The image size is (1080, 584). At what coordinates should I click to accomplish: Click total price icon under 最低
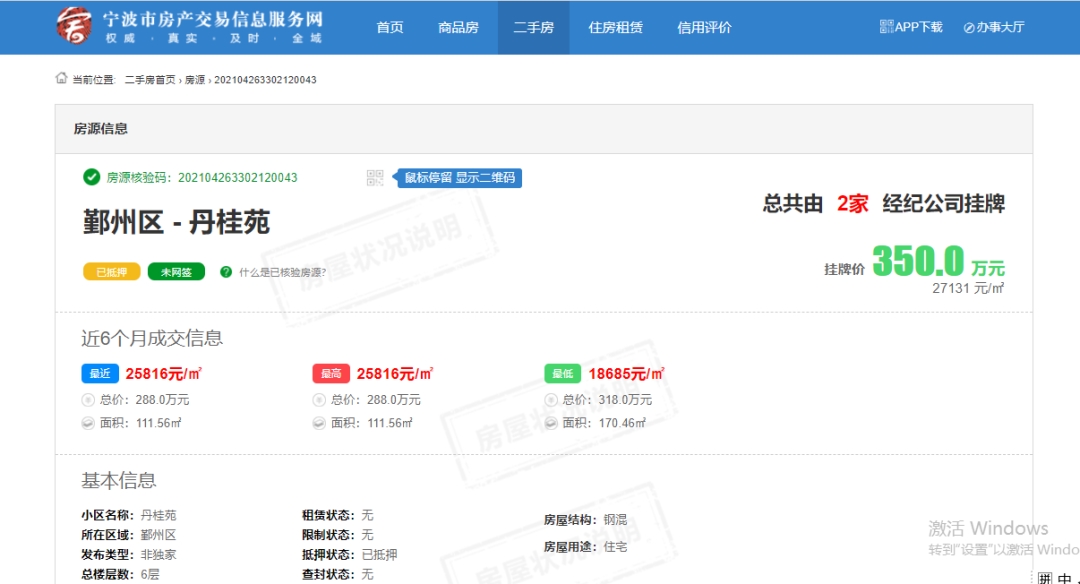[550, 400]
